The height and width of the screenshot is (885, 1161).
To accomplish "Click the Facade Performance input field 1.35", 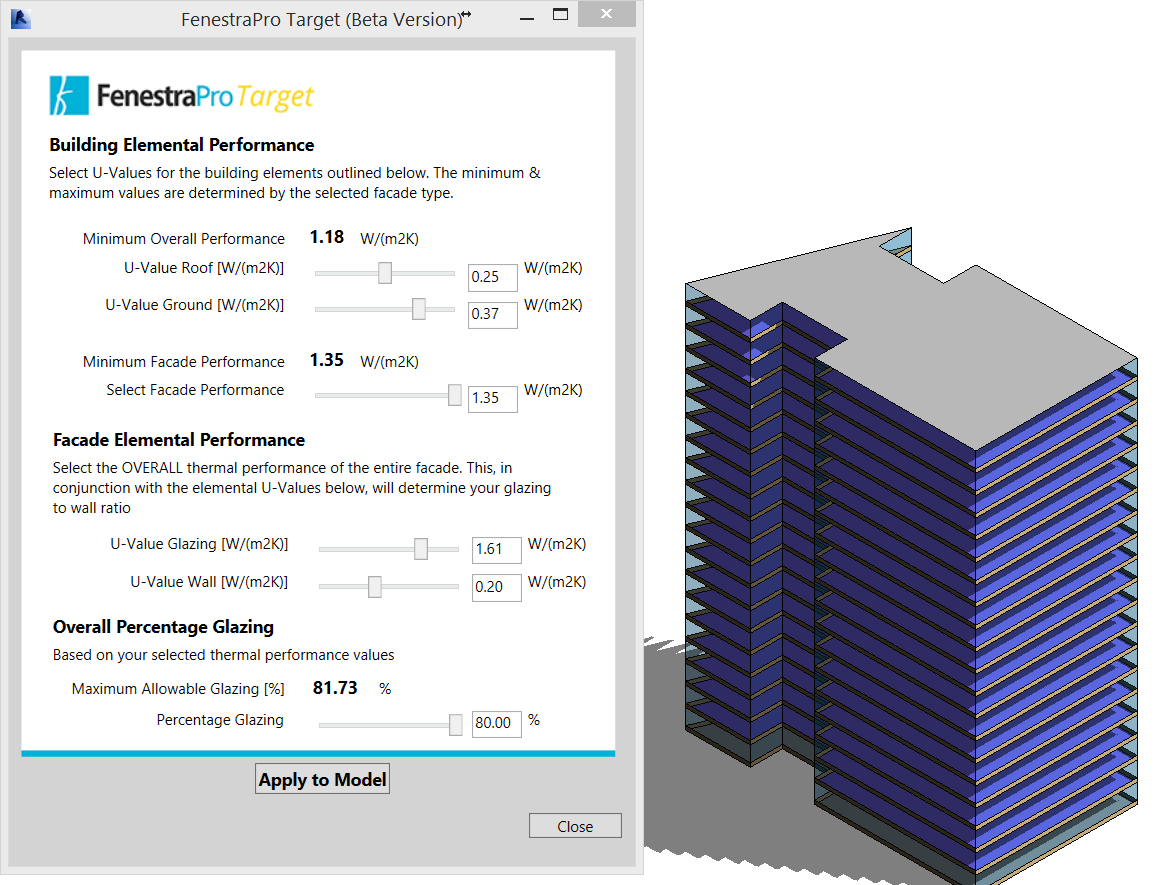I will point(492,398).
